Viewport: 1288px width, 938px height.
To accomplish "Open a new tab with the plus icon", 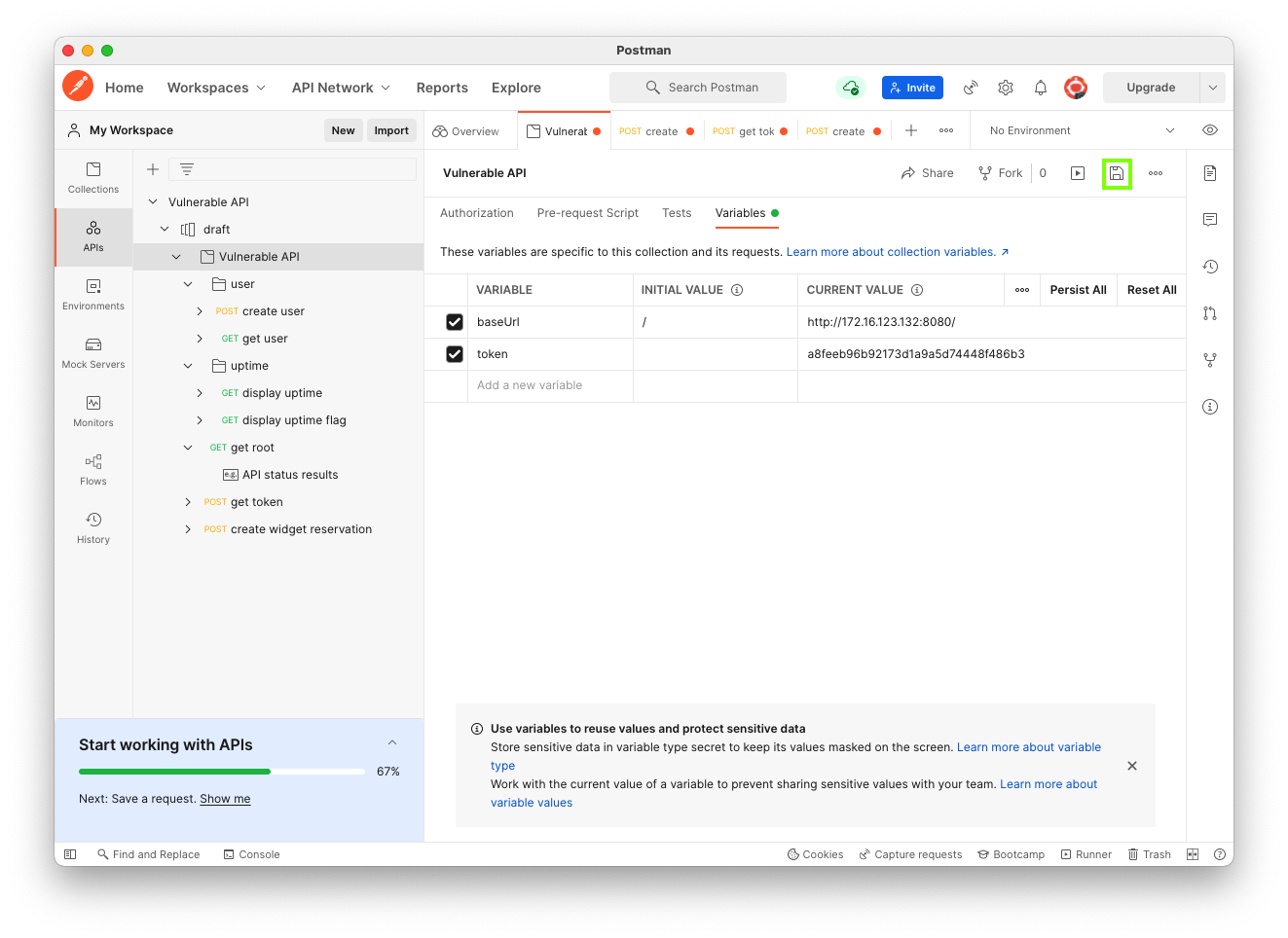I will pyautogui.click(x=911, y=130).
